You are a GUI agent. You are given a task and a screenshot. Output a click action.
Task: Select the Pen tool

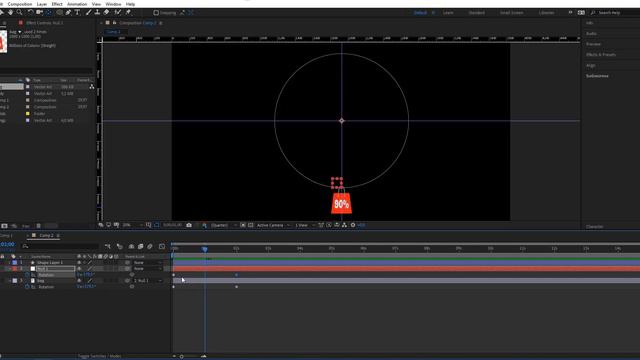[68, 13]
